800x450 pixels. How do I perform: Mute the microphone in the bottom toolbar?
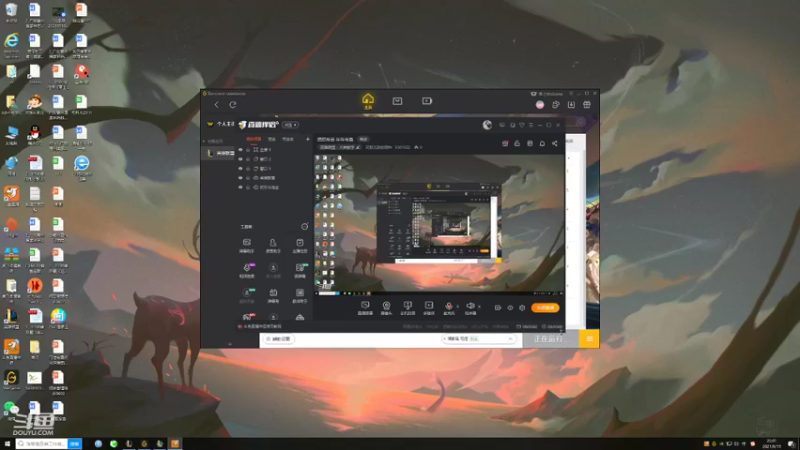(x=449, y=308)
